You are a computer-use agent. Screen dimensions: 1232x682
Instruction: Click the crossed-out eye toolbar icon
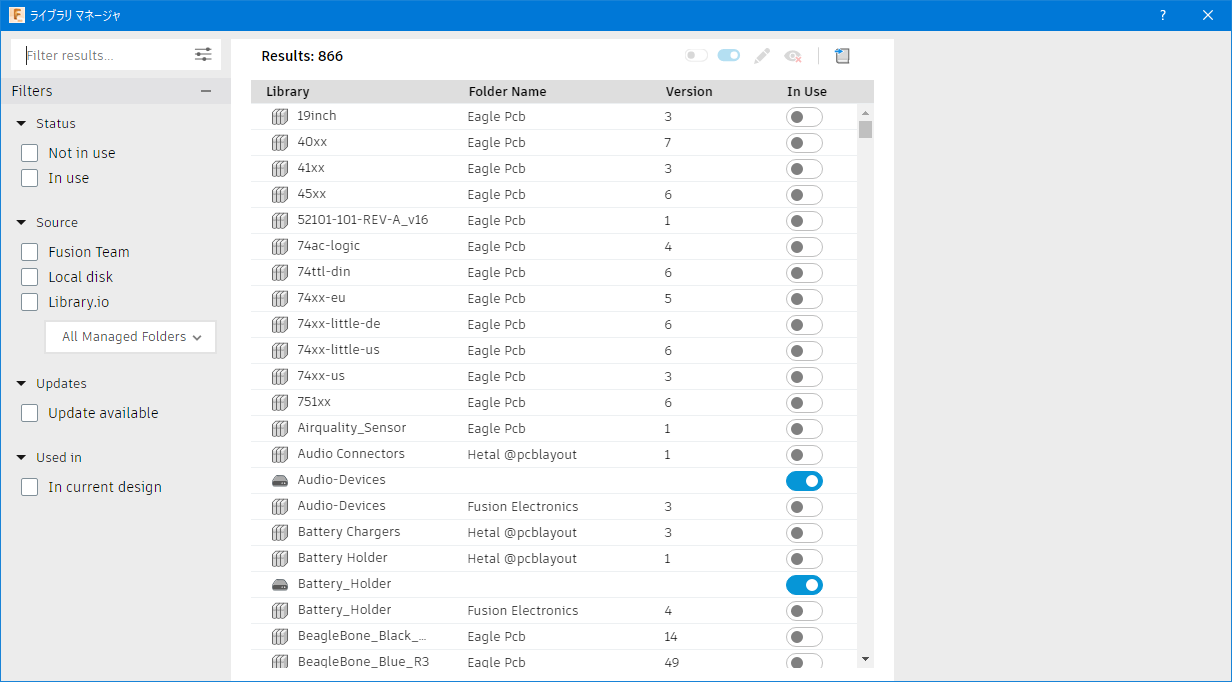pyautogui.click(x=793, y=56)
